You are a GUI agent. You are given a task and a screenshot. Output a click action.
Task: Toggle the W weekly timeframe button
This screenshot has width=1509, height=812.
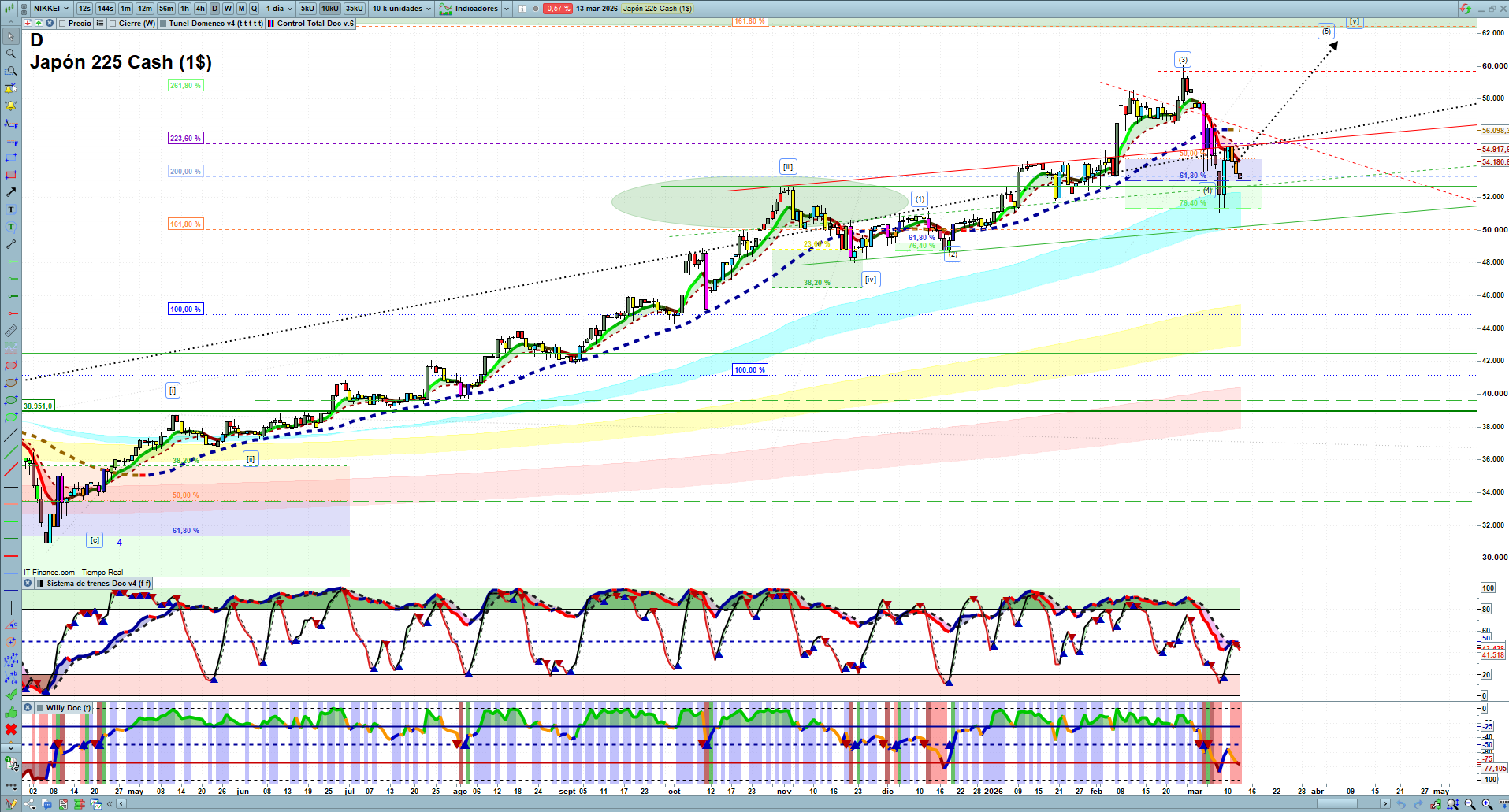(228, 9)
